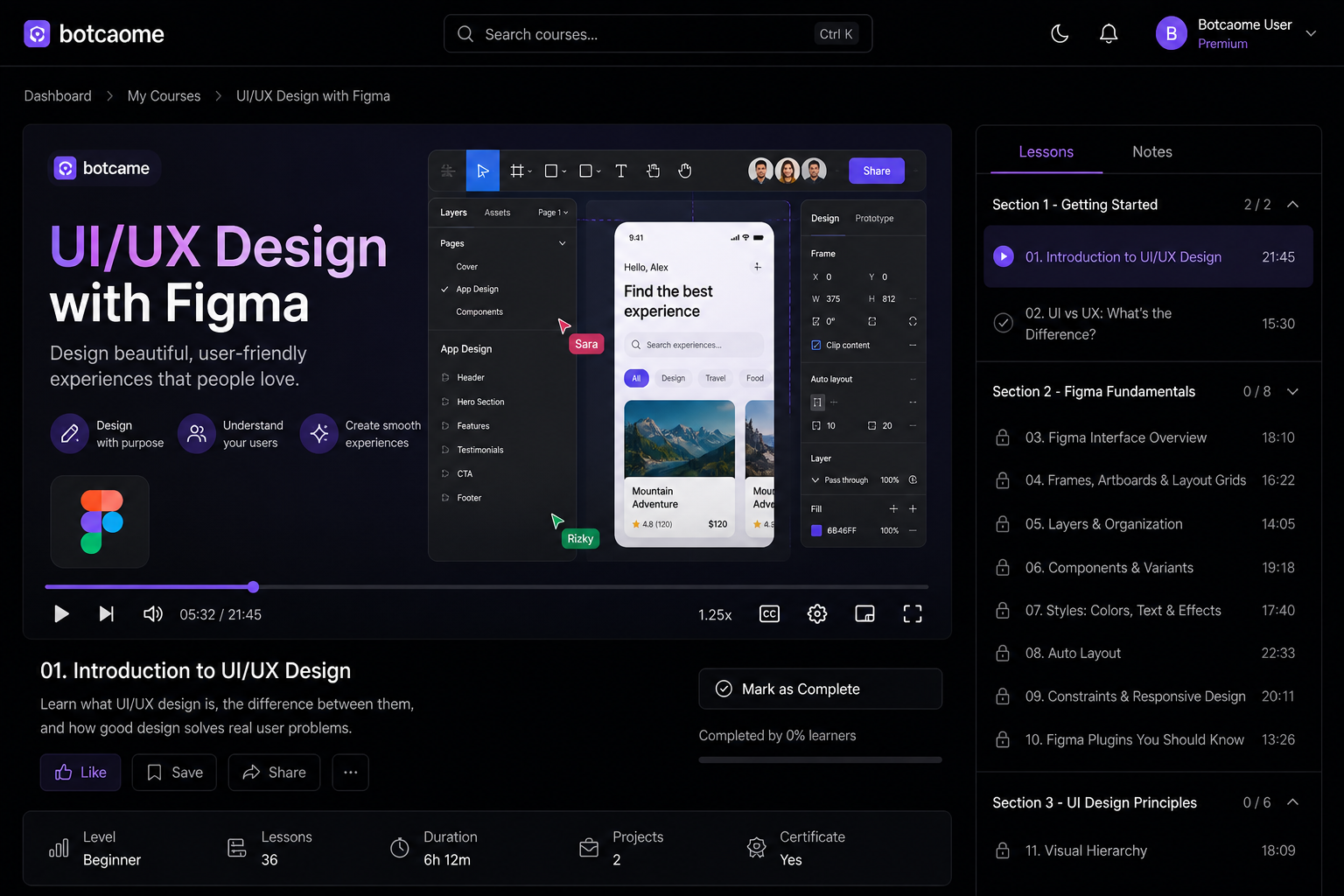Mute the video volume
The height and width of the screenshot is (896, 1344).
(x=153, y=614)
